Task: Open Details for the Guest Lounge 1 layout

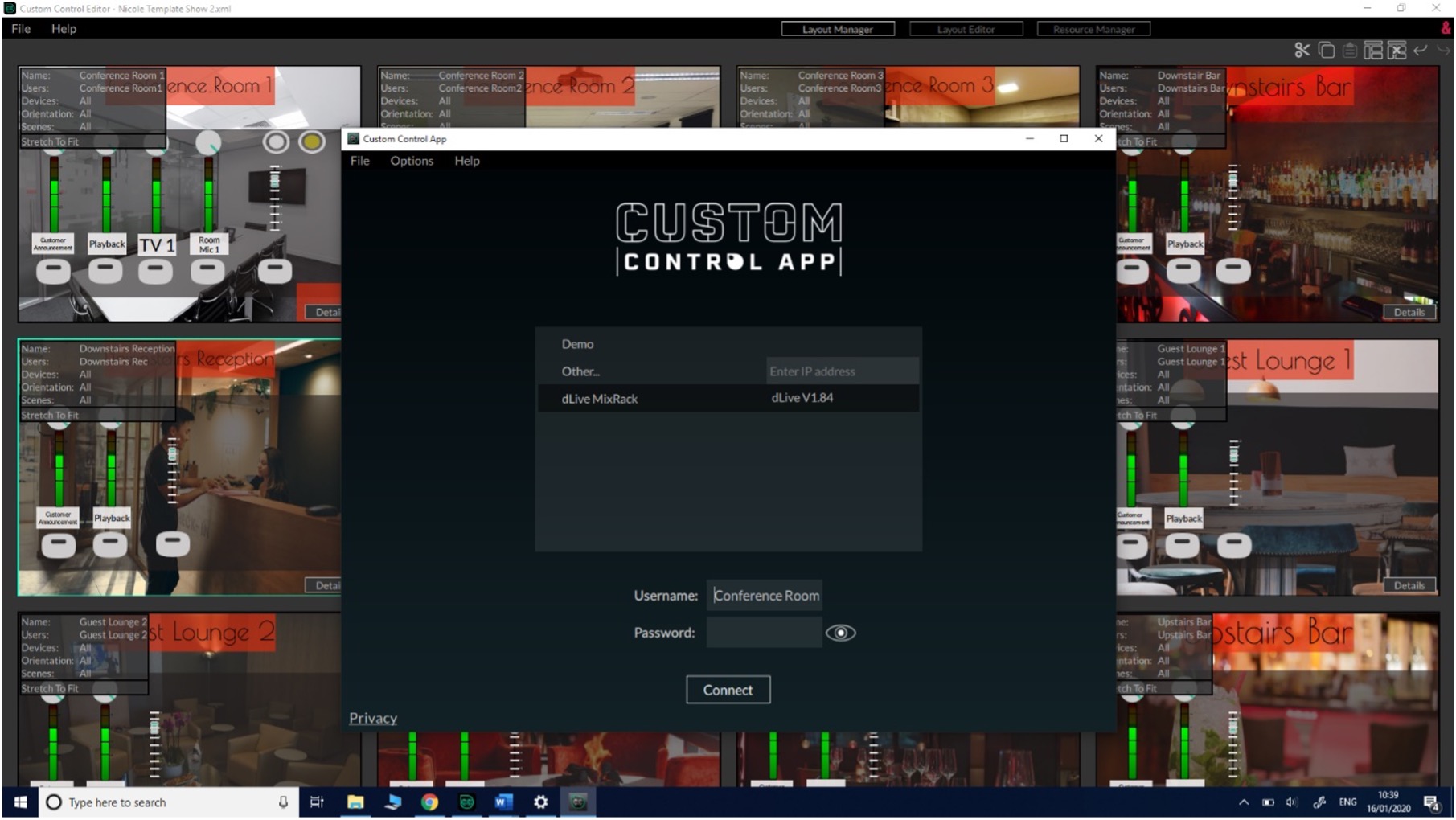Action: coord(1409,585)
